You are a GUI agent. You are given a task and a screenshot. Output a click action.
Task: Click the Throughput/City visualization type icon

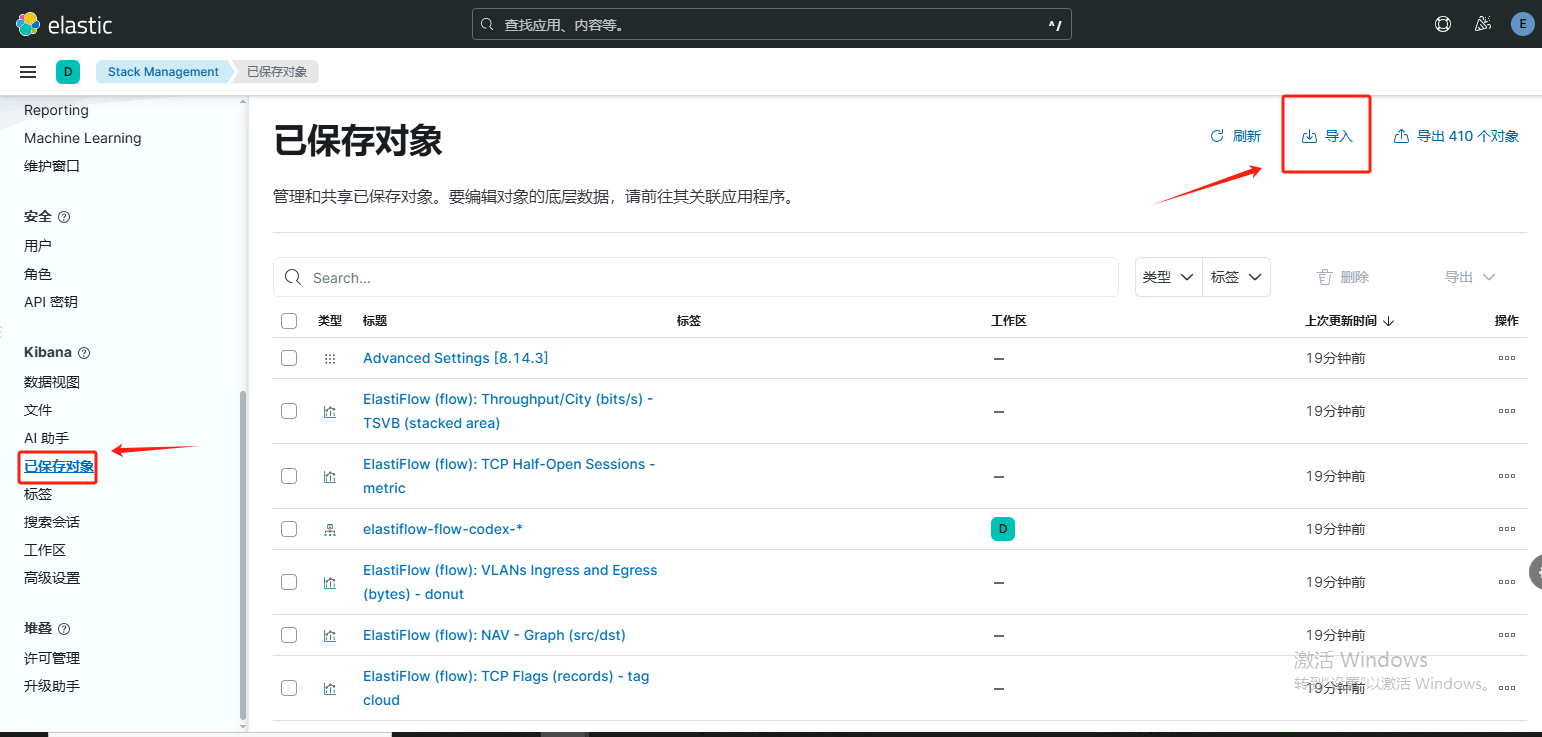point(330,411)
